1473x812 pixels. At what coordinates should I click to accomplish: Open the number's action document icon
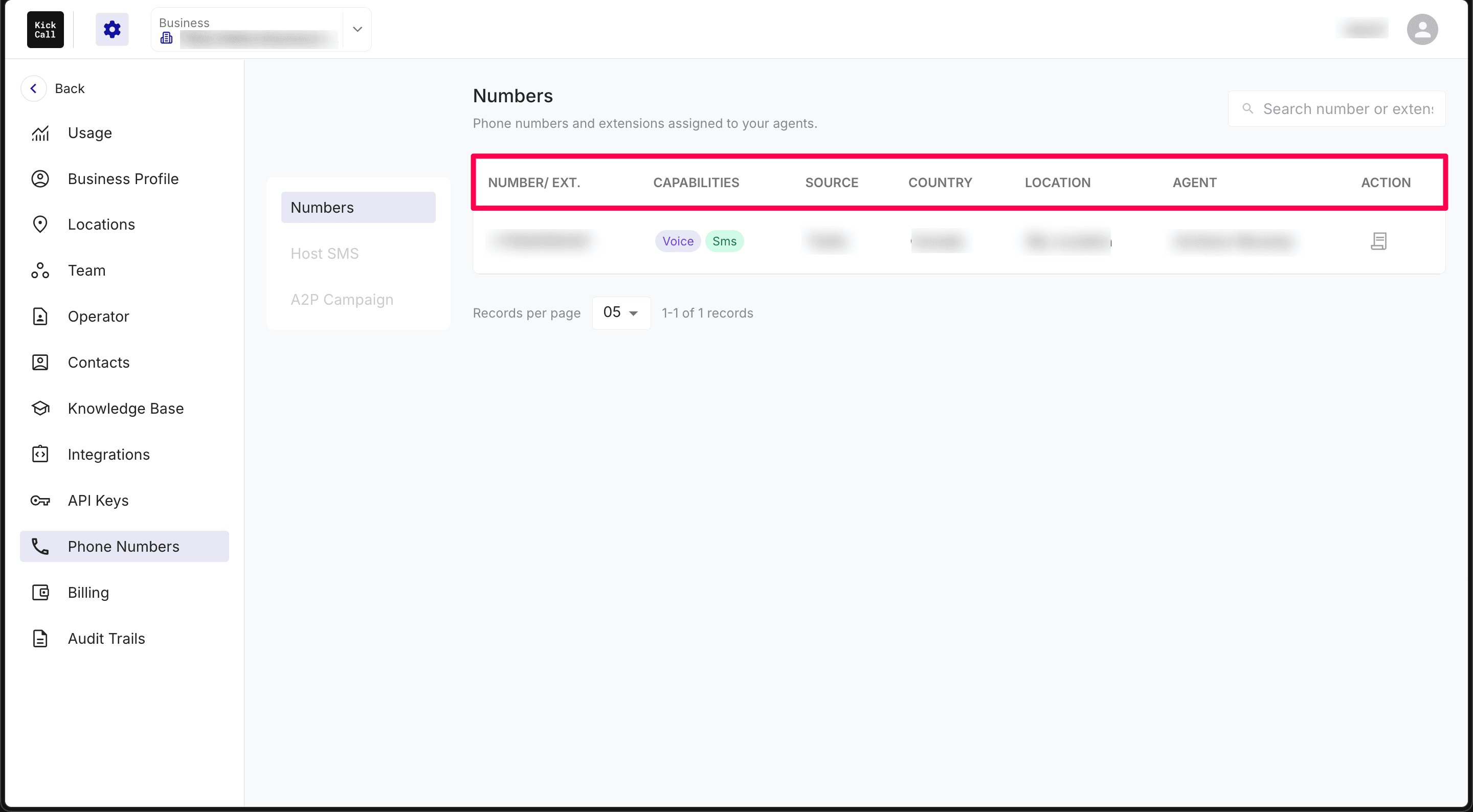[1379, 241]
